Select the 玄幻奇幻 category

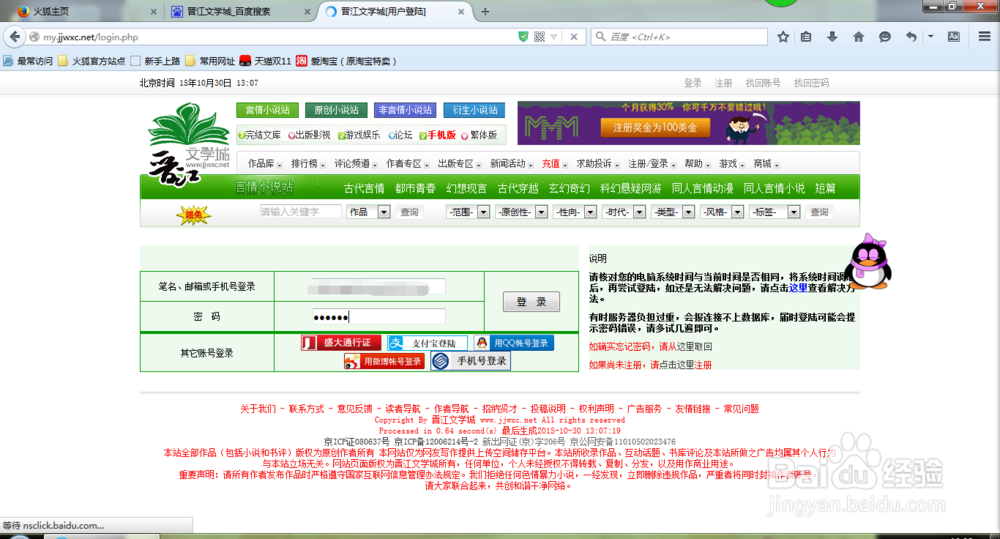pyautogui.click(x=570, y=188)
